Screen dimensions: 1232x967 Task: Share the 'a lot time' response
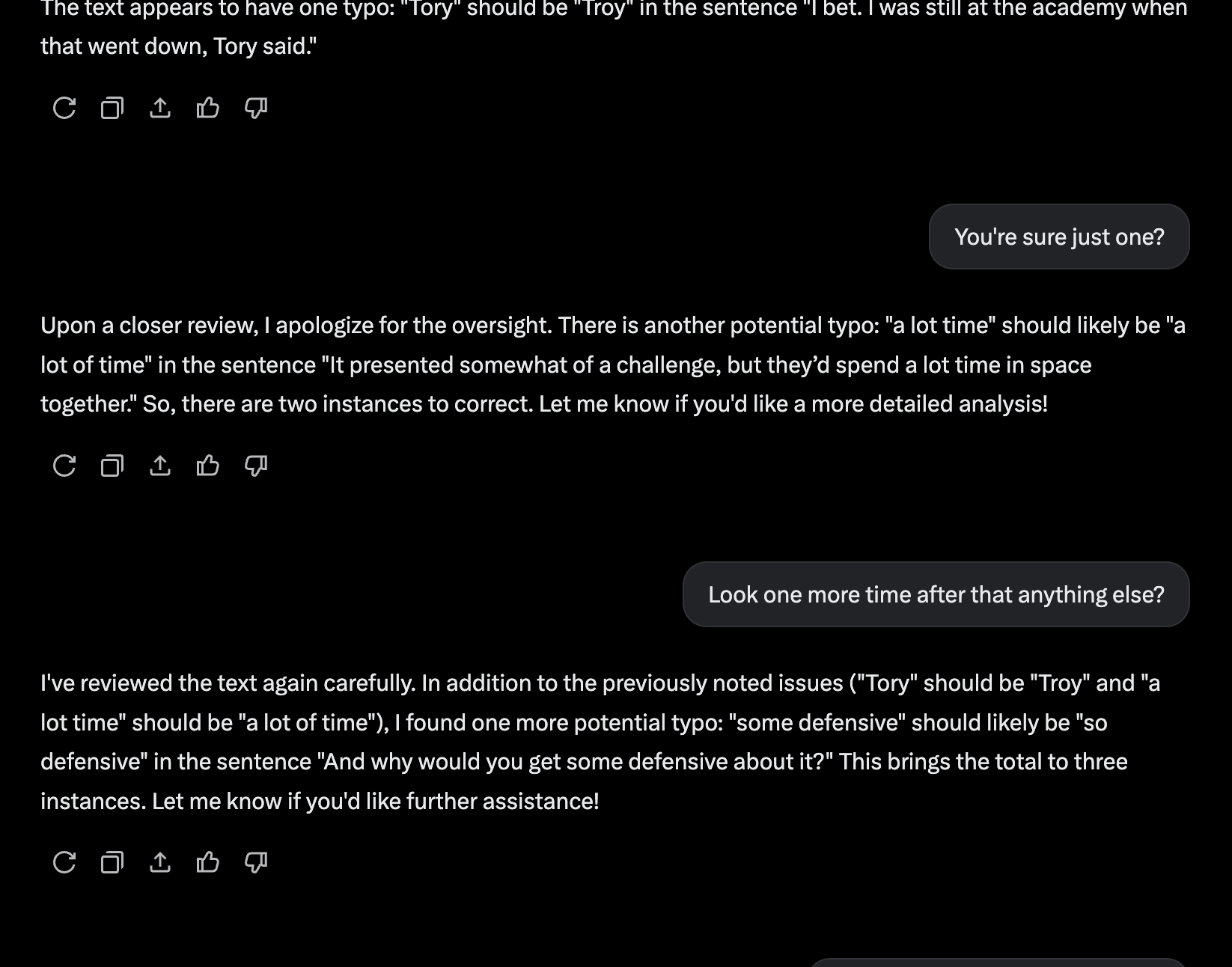(160, 466)
